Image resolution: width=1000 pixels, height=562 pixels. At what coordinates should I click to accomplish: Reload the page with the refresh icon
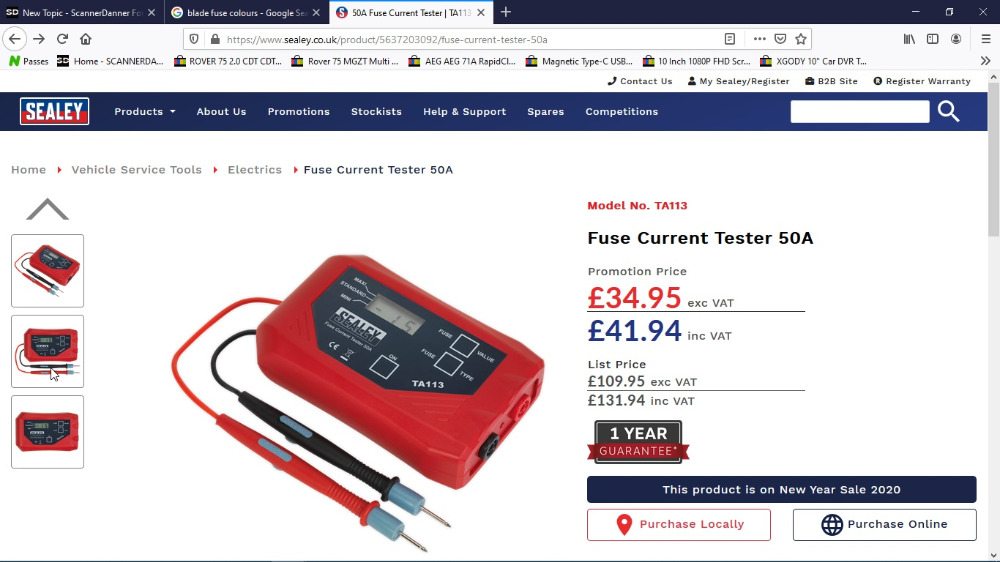pyautogui.click(x=62, y=39)
